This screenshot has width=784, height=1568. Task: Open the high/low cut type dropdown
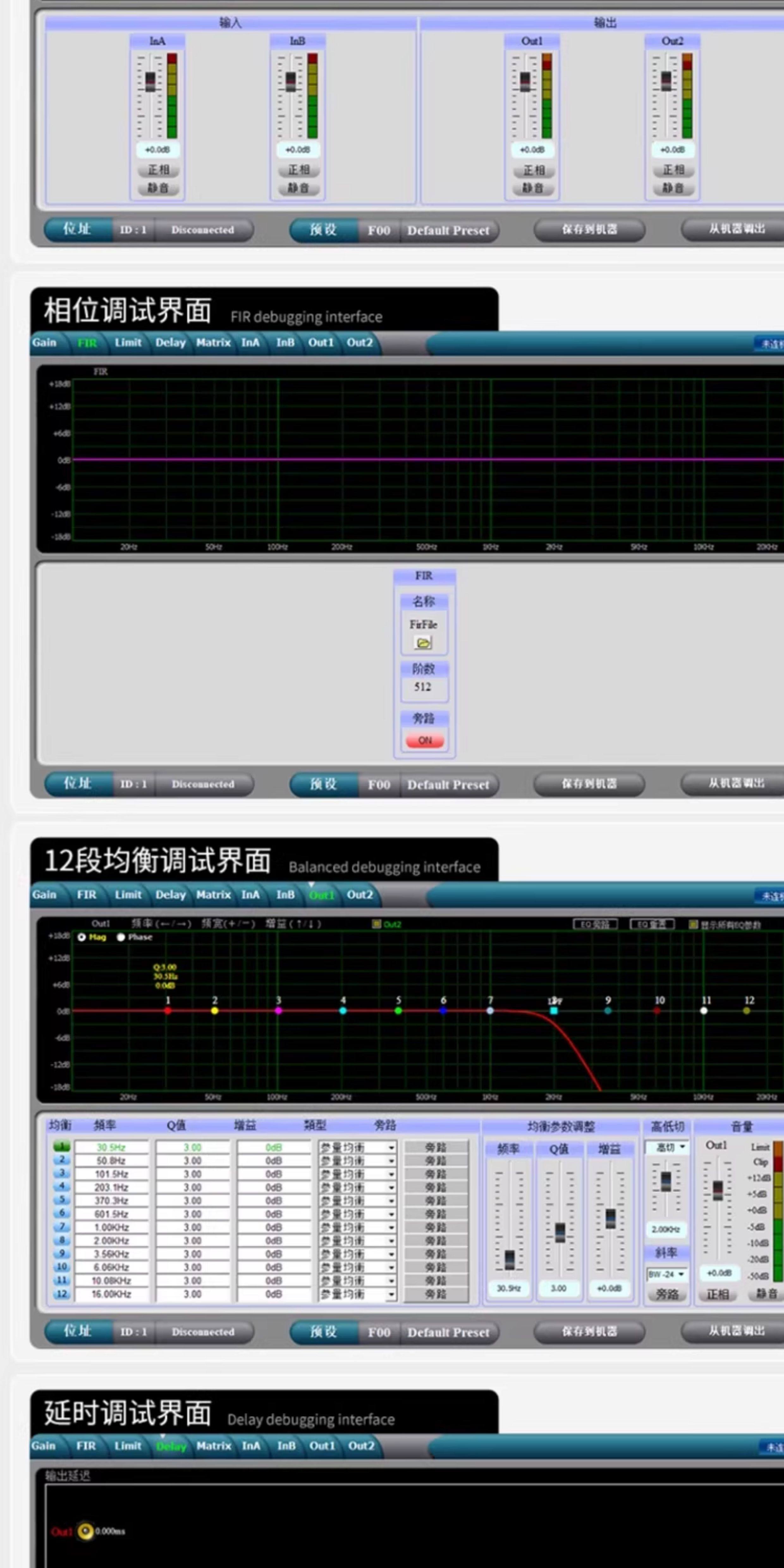pos(682,1147)
